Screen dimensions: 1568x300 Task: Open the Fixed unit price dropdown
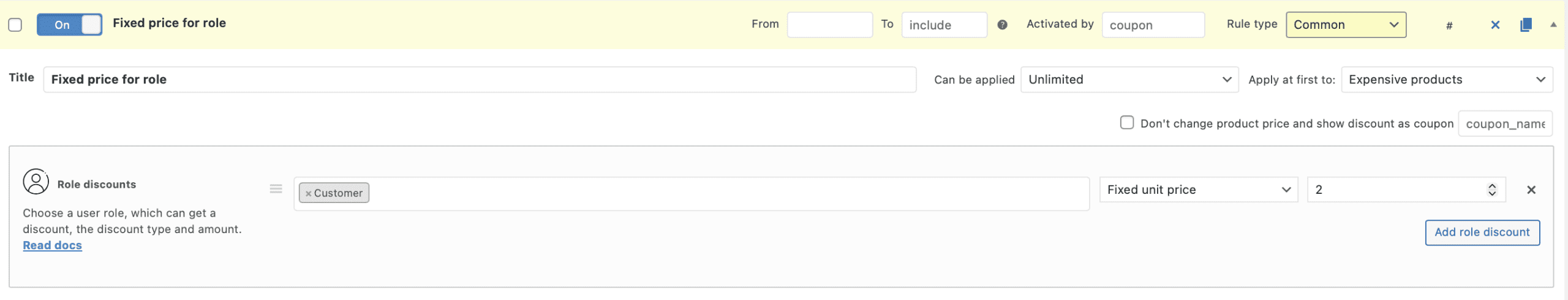point(1198,190)
